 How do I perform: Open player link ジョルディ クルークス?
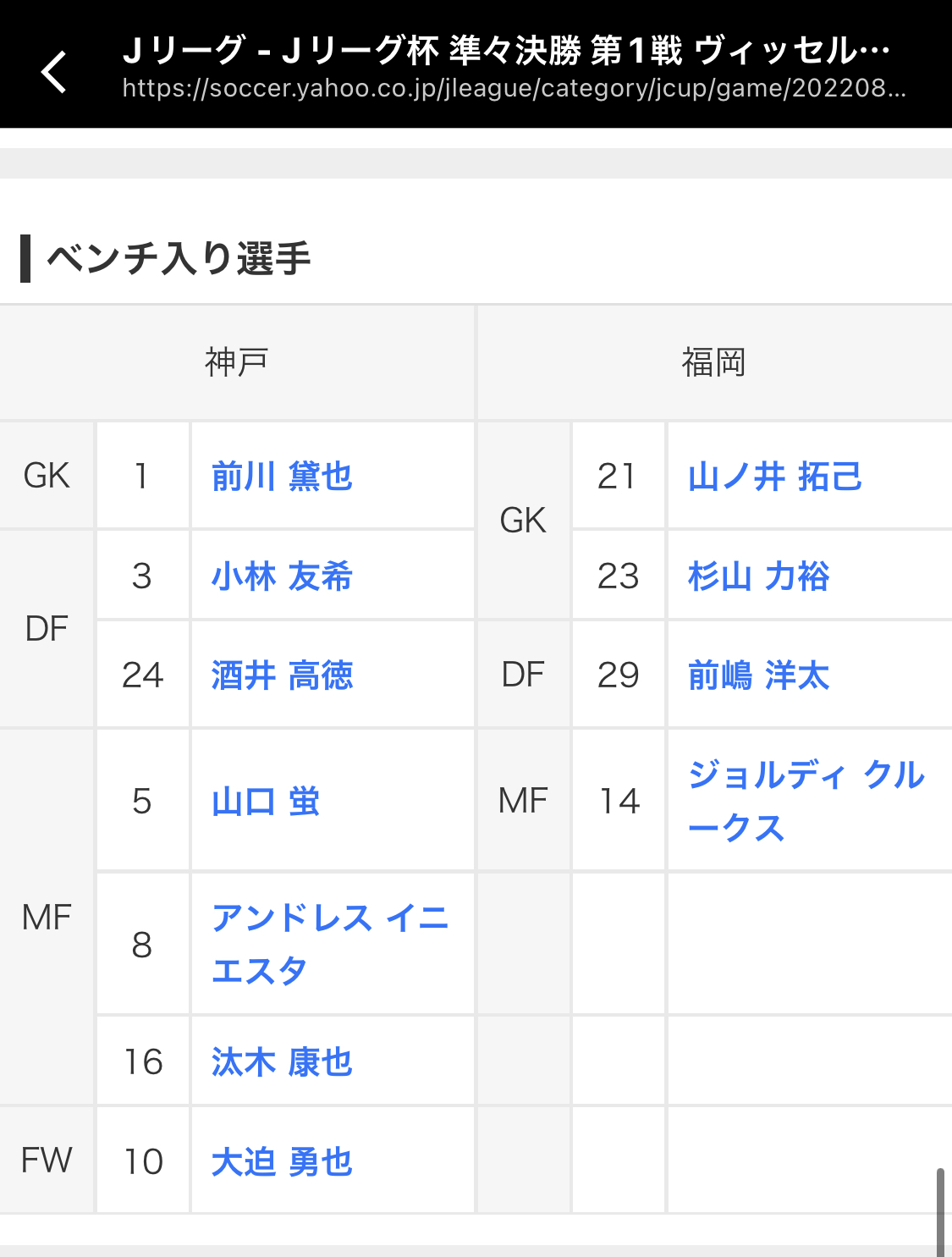tap(806, 801)
